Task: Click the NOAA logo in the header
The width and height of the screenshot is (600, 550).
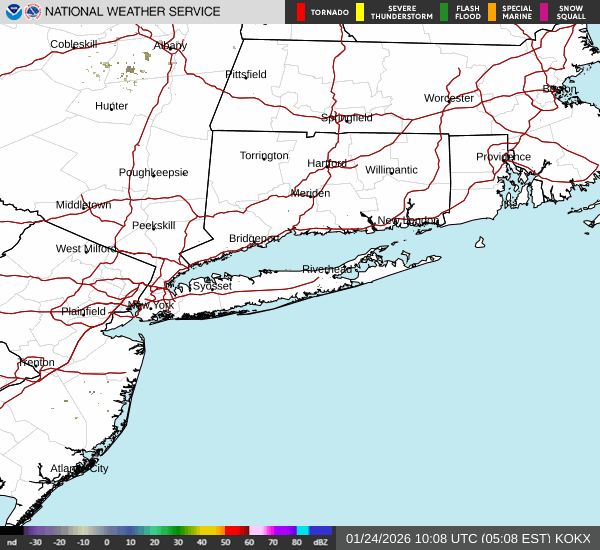Action: pyautogui.click(x=13, y=12)
